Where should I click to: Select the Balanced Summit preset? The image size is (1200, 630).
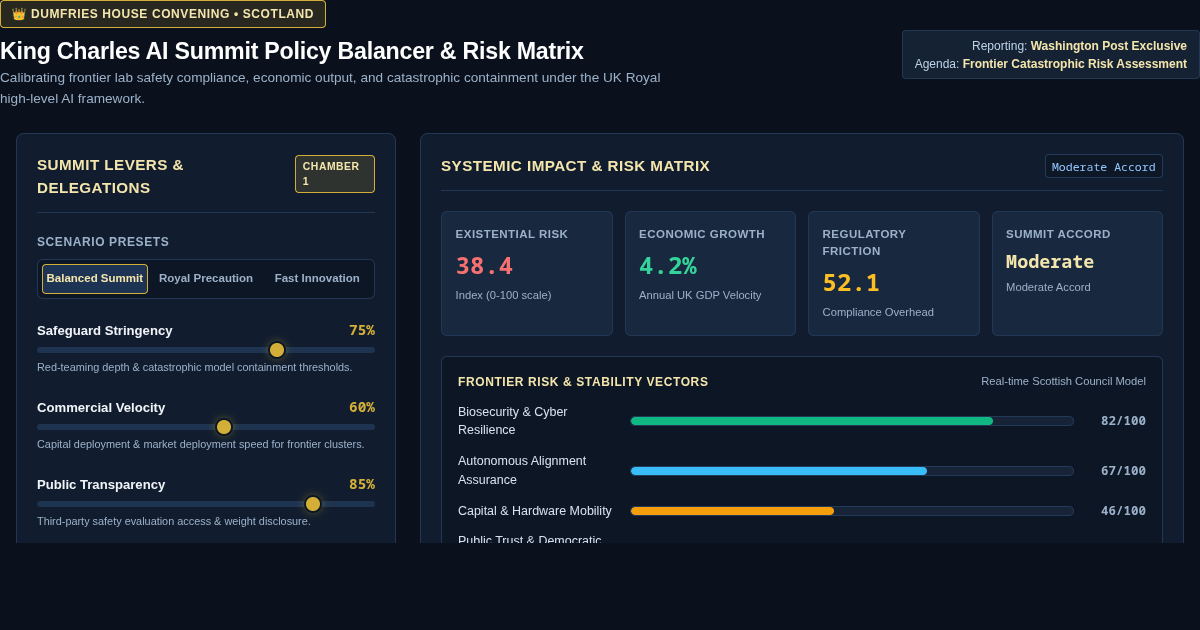click(x=95, y=279)
